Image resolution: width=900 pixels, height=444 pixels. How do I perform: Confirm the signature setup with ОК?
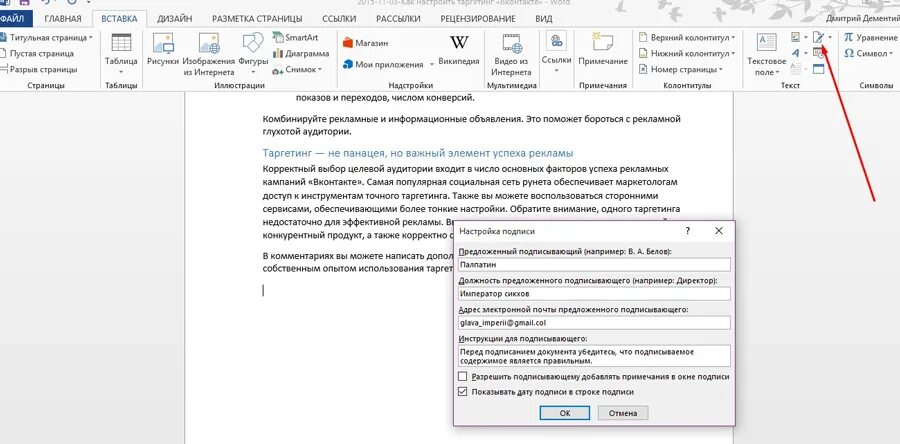coord(565,412)
